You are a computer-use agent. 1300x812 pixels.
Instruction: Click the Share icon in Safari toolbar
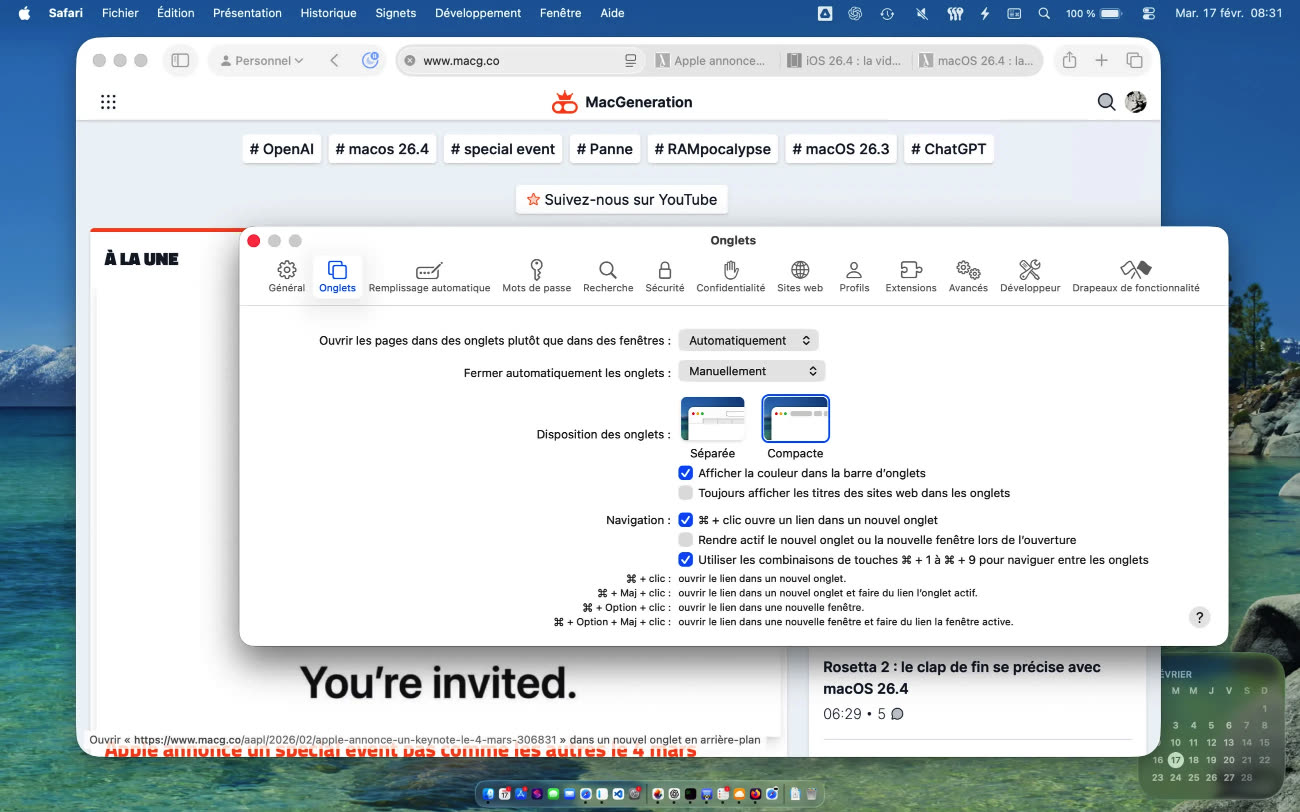[1069, 61]
